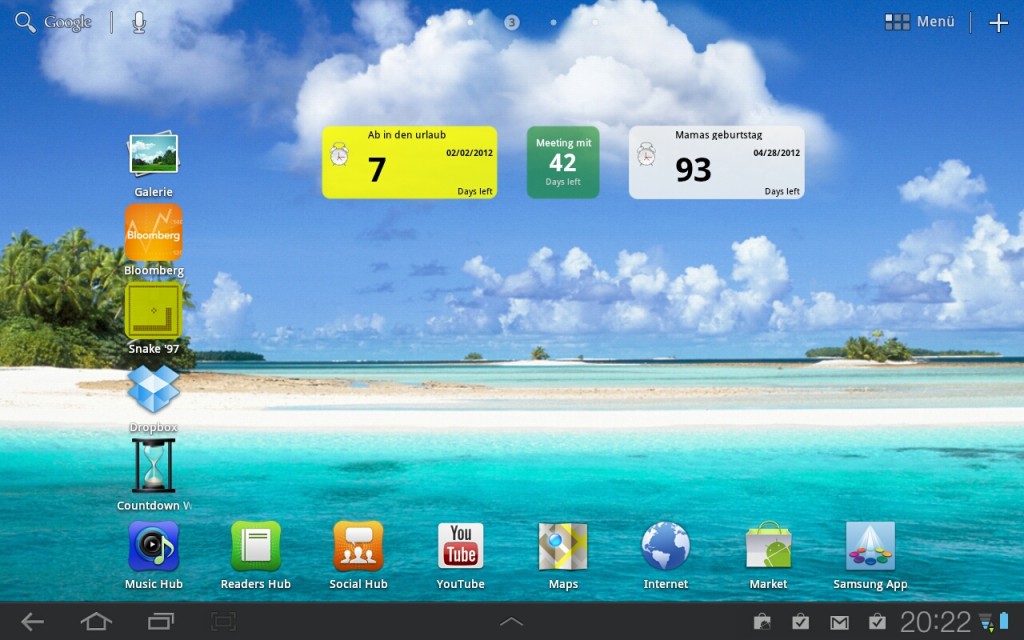This screenshot has height=640, width=1024.
Task: Expand the mini apps tray arrow
Action: point(511,622)
